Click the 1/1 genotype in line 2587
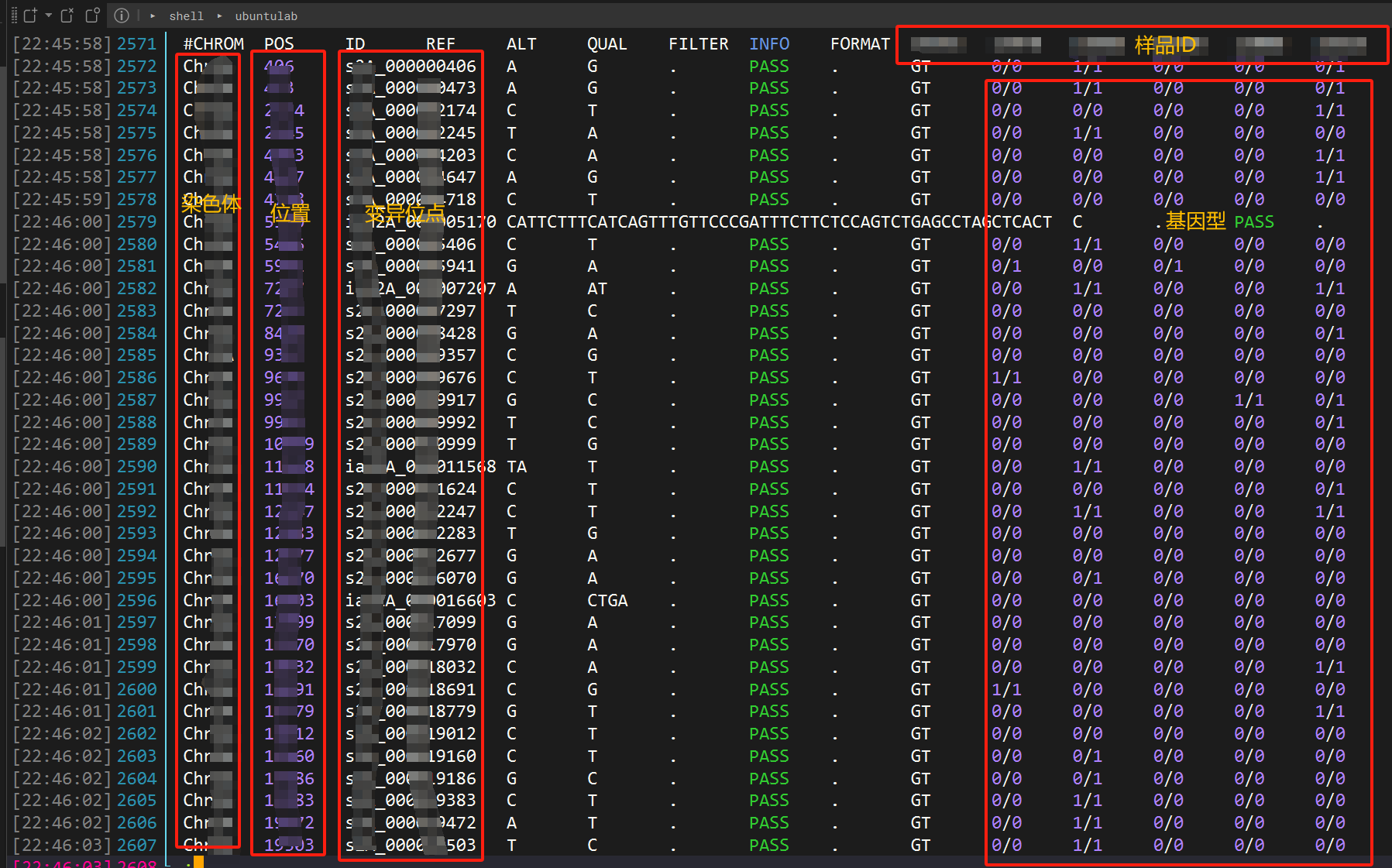Viewport: 1392px width, 868px height. (x=1249, y=400)
